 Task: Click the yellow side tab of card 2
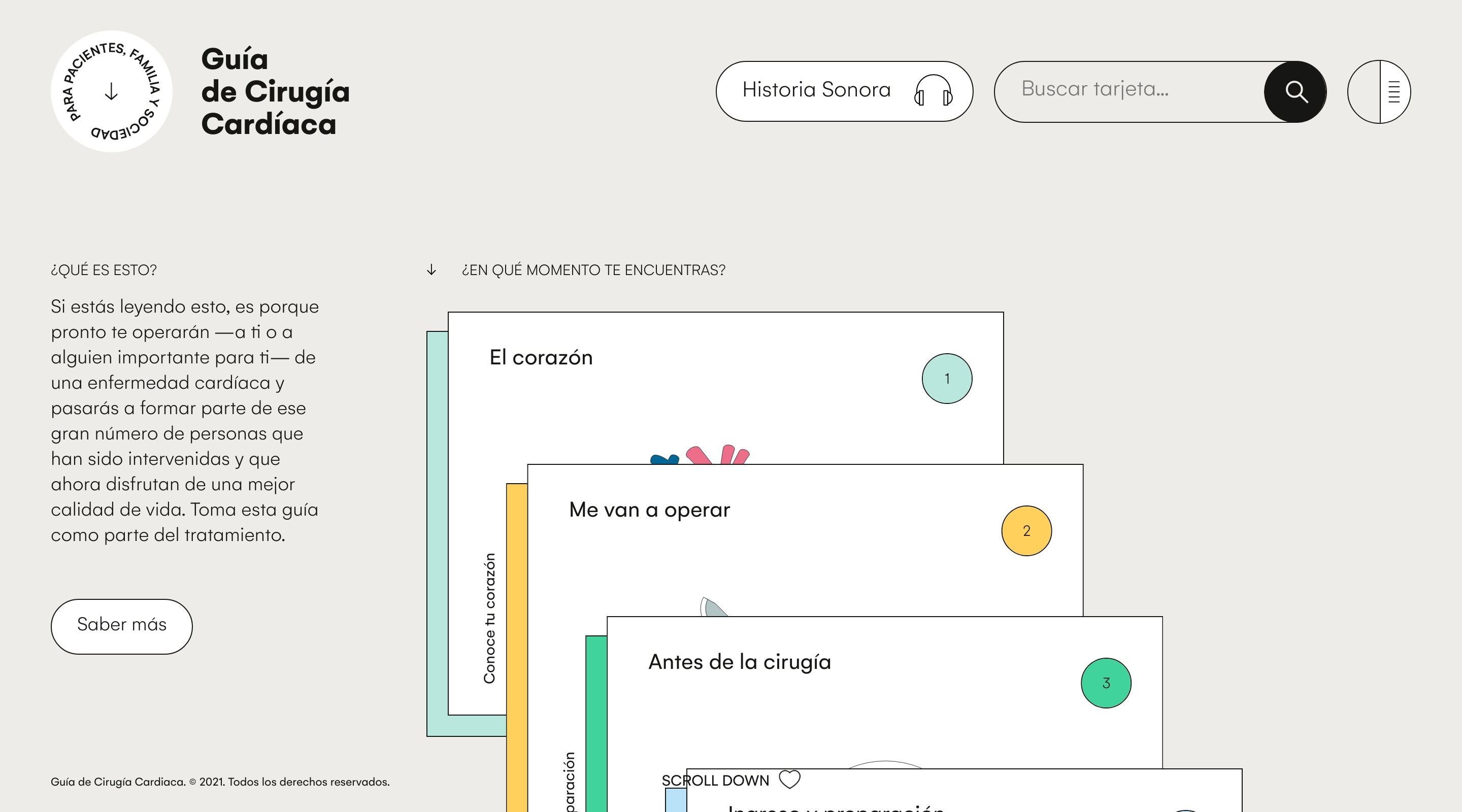(516, 647)
